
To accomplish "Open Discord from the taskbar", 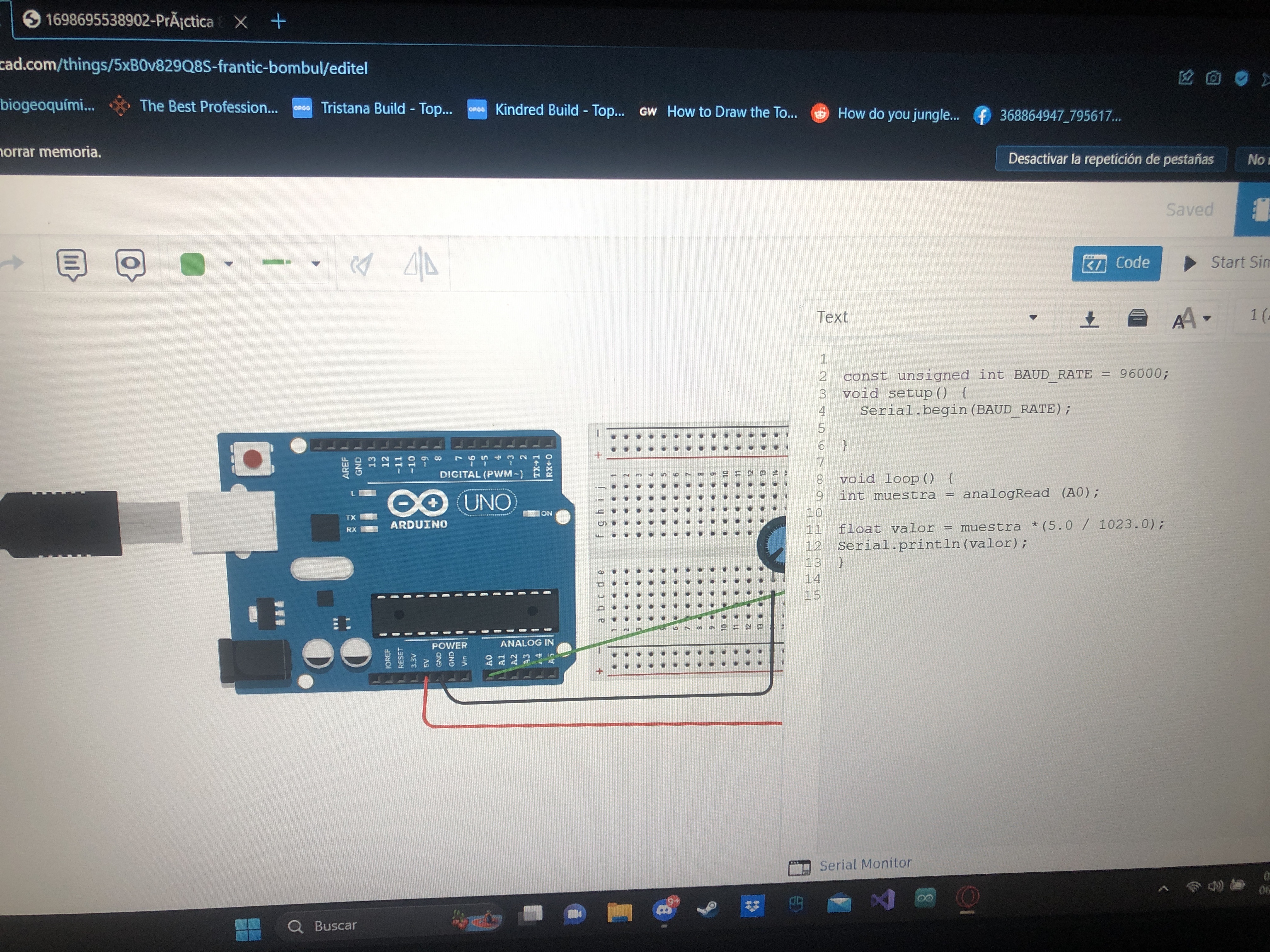I will point(665,909).
